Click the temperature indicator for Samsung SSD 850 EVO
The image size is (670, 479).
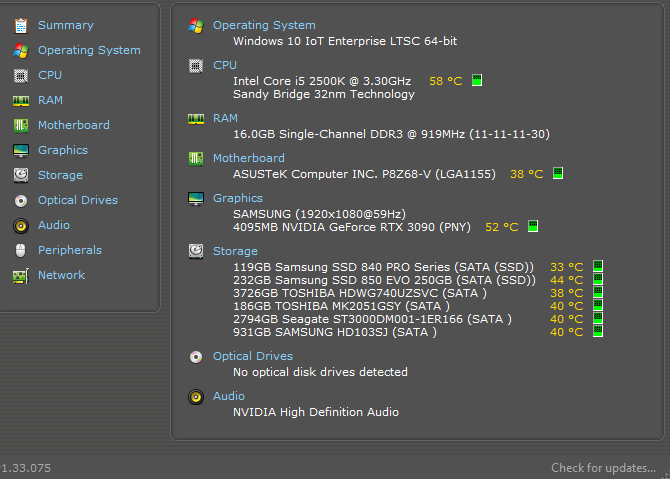(598, 279)
